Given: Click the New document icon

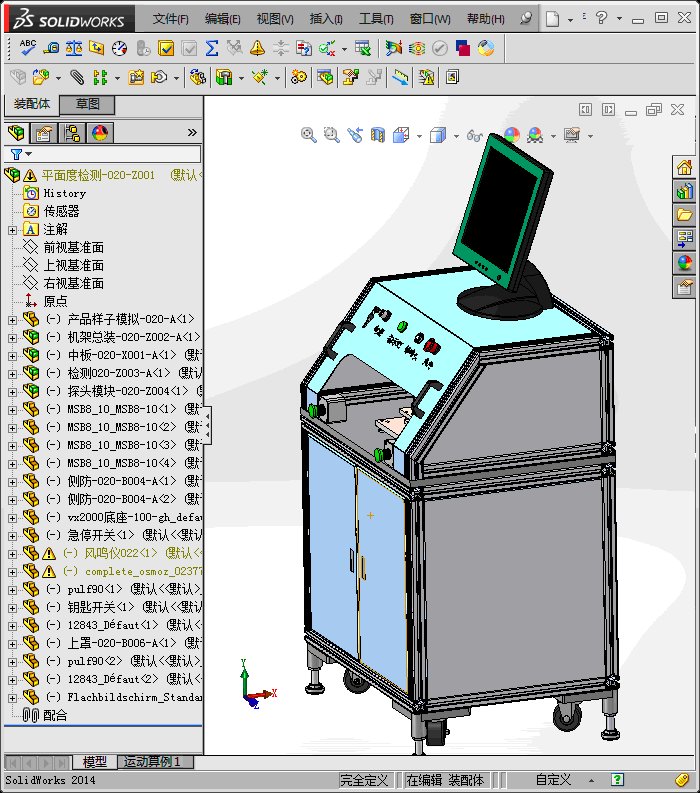Looking at the screenshot, I should coord(553,19).
